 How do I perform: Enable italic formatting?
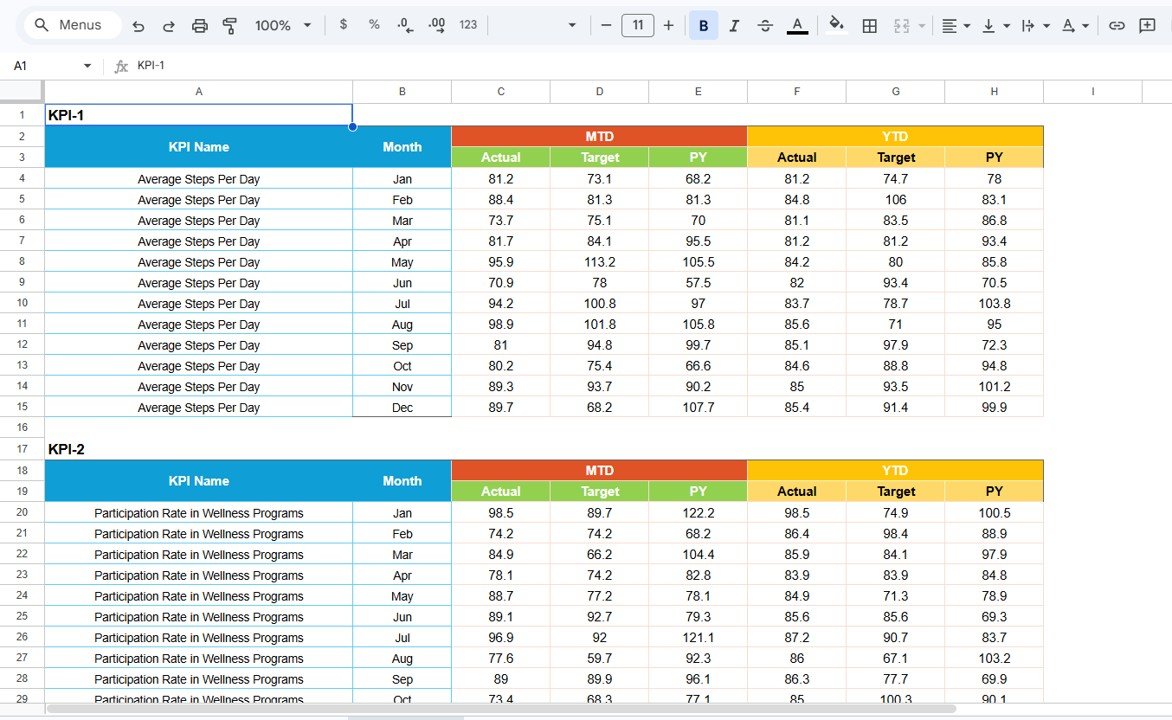click(x=734, y=26)
